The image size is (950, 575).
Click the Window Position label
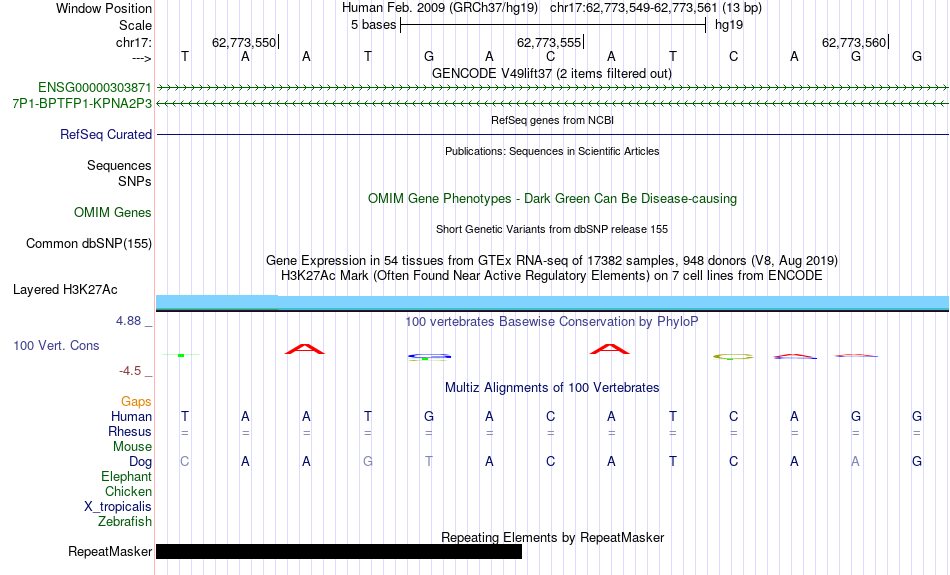104,8
